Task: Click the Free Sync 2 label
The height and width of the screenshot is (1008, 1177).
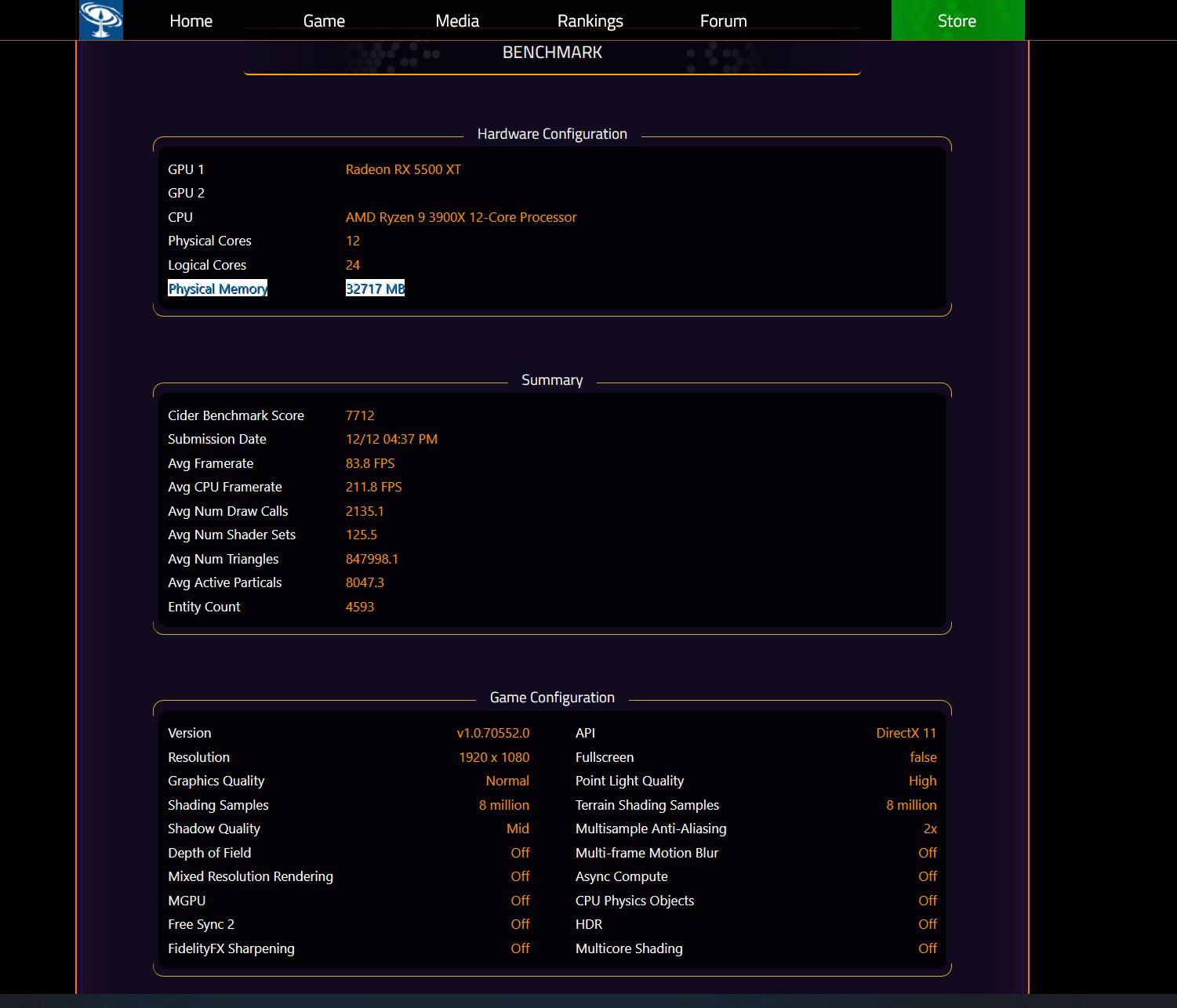Action: (201, 924)
